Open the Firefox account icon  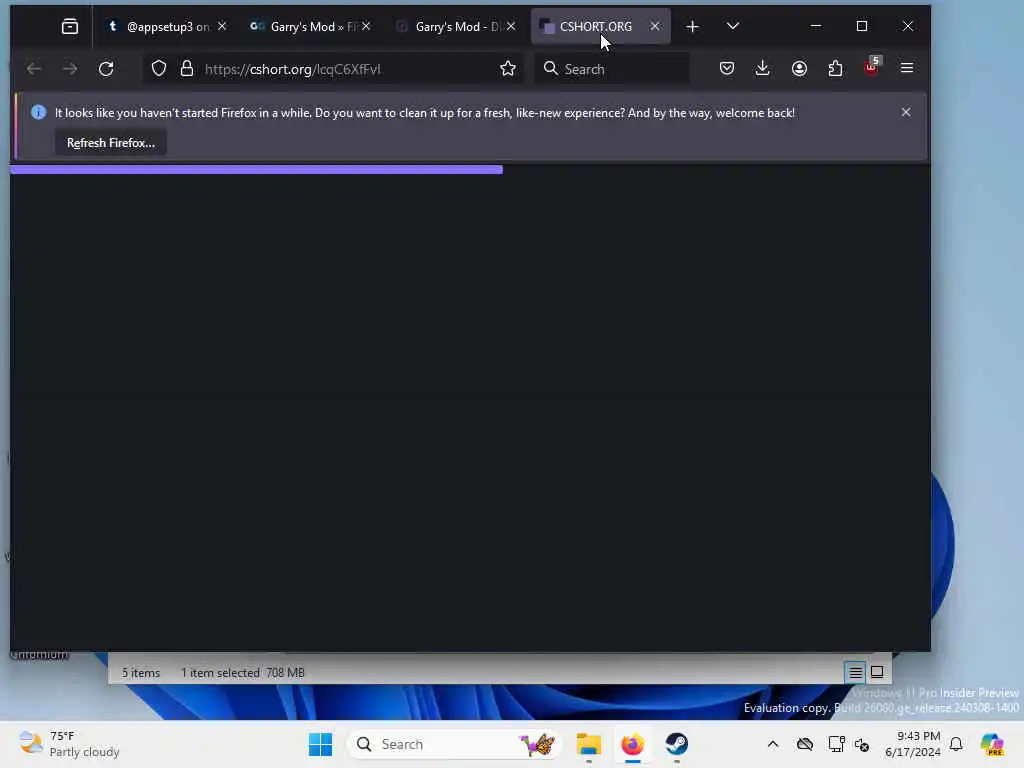tap(799, 69)
